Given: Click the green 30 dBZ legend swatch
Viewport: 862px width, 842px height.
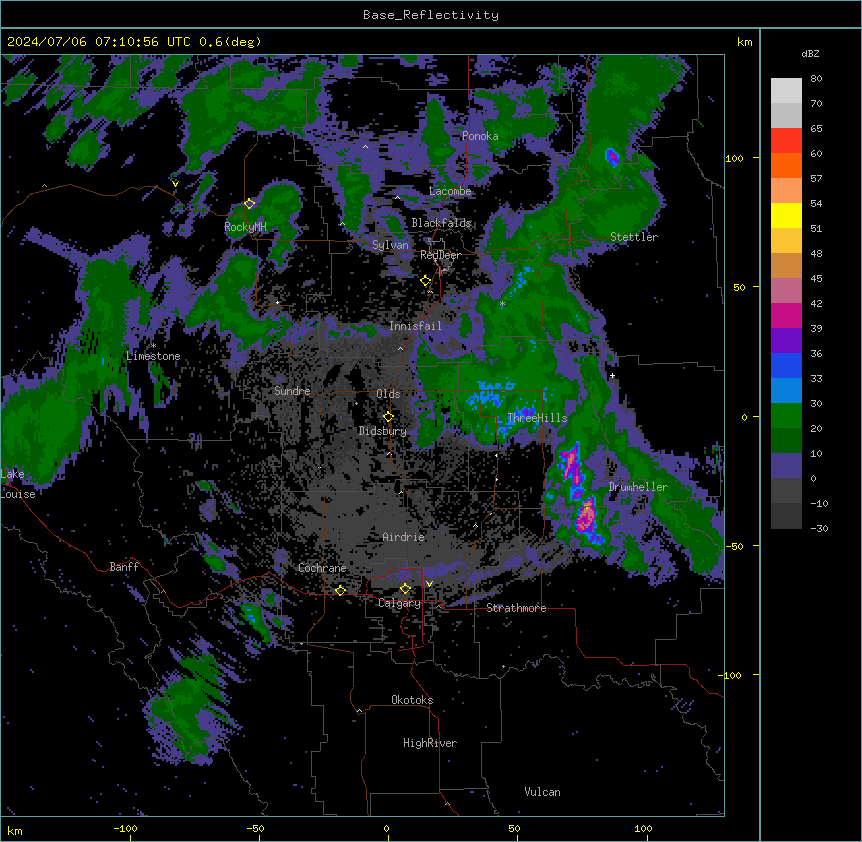Looking at the screenshot, I should point(786,416).
